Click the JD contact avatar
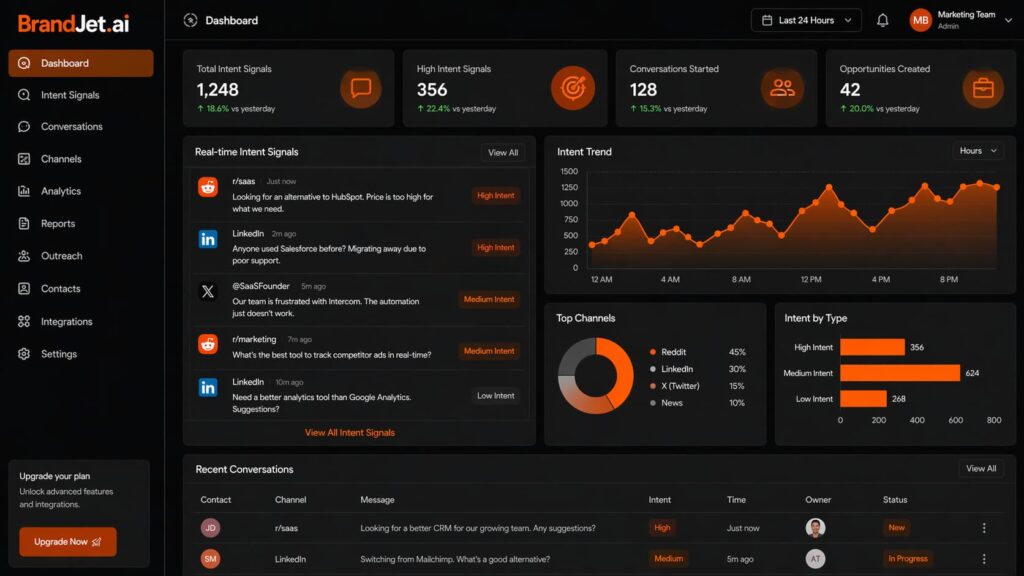1024x576 pixels. pos(210,528)
